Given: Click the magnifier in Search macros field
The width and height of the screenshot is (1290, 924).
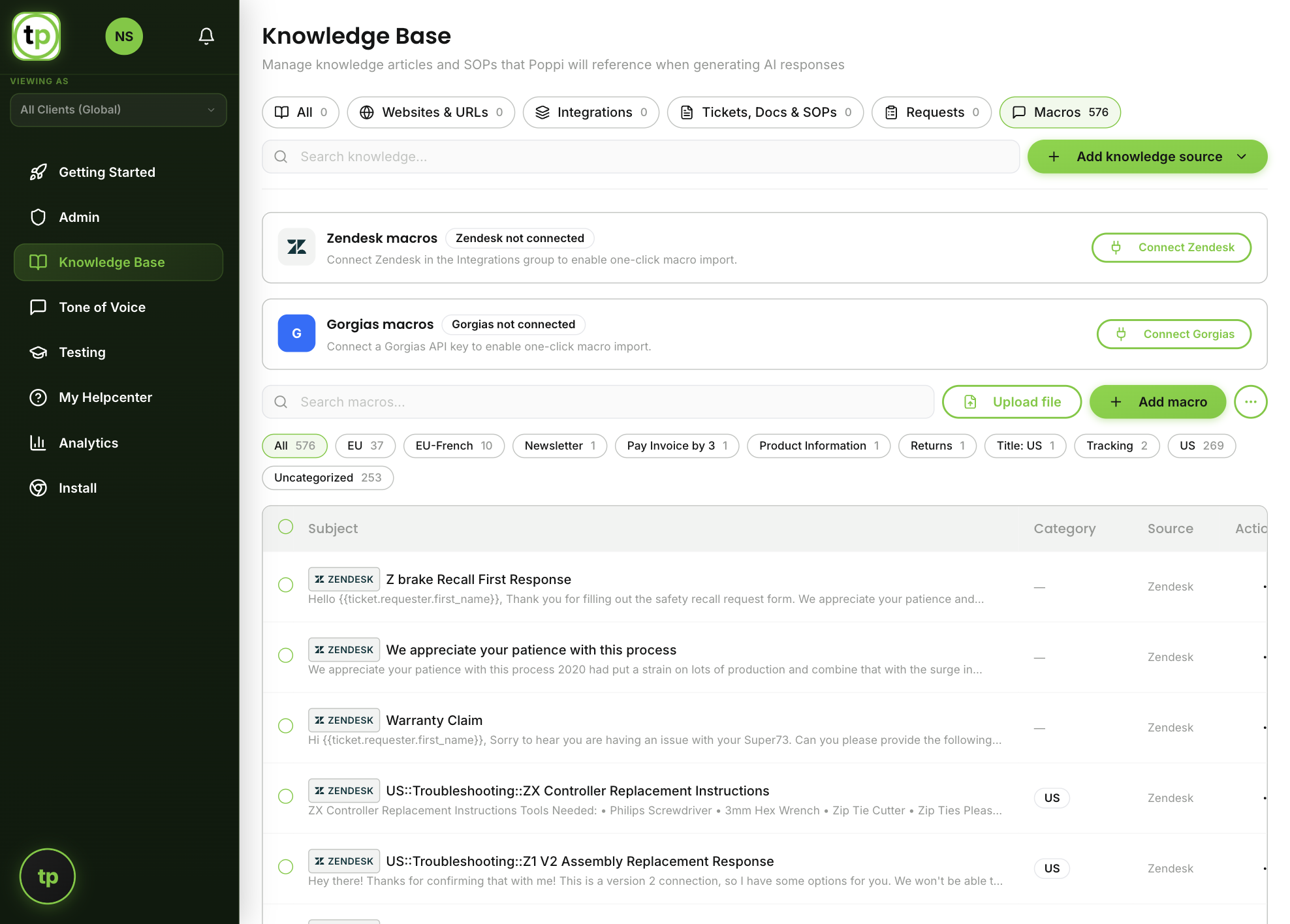Looking at the screenshot, I should 281,402.
